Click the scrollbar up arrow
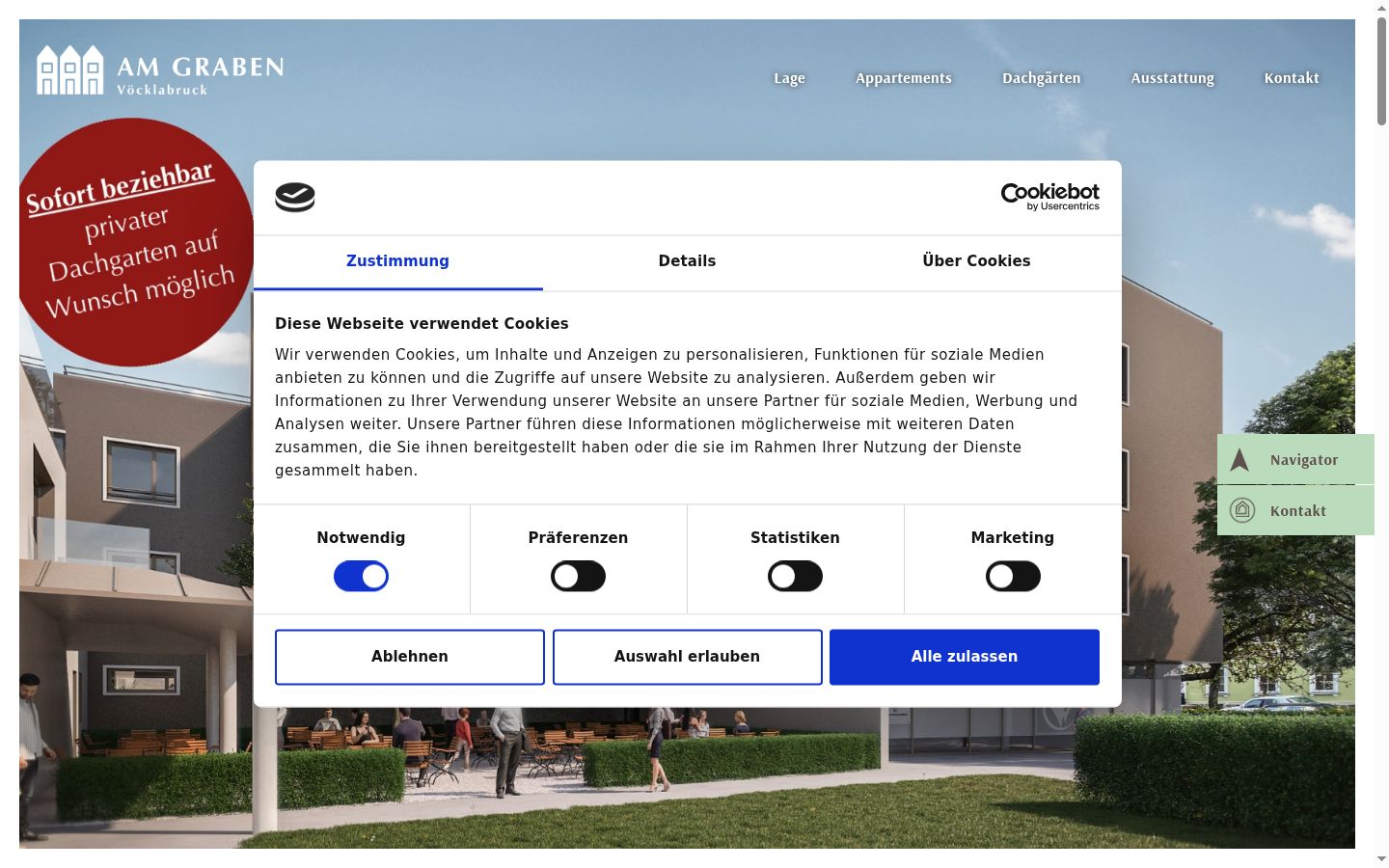1389x868 pixels. click(x=1381, y=7)
